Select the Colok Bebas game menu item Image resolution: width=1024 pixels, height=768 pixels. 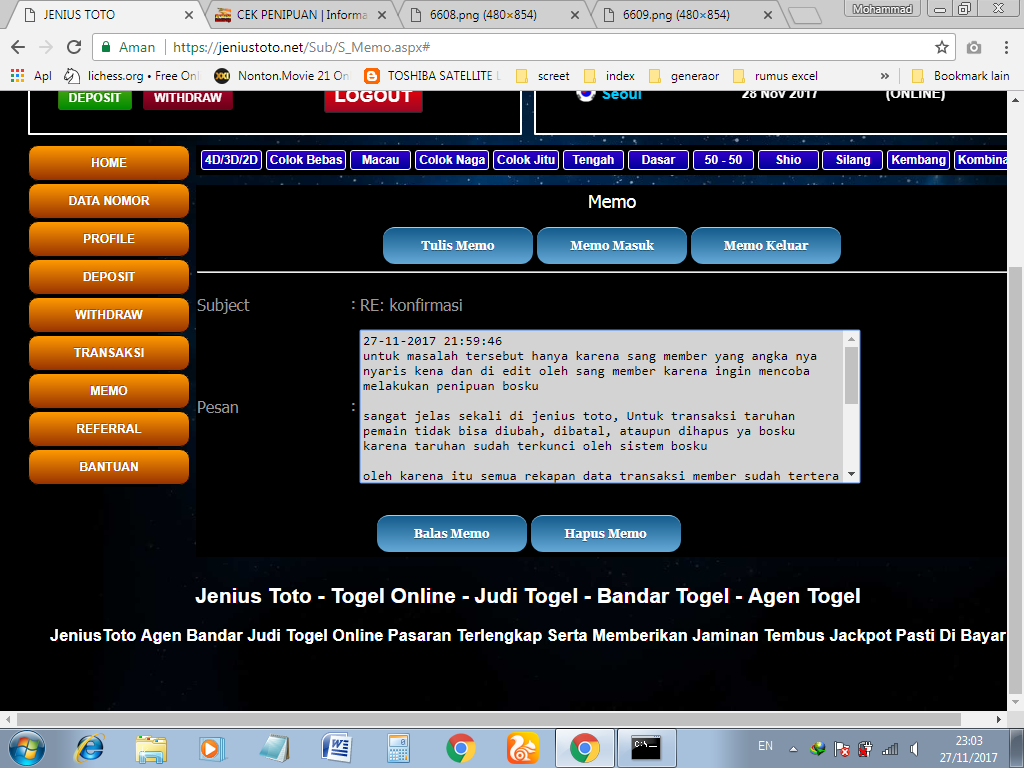click(x=306, y=160)
